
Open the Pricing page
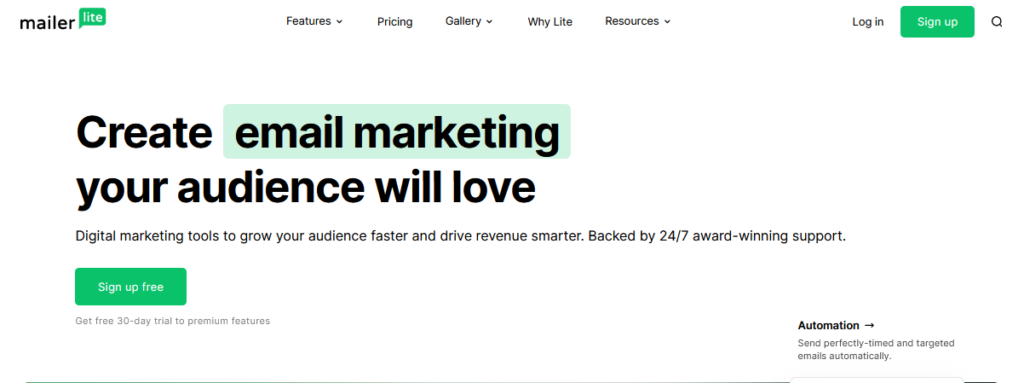394,22
